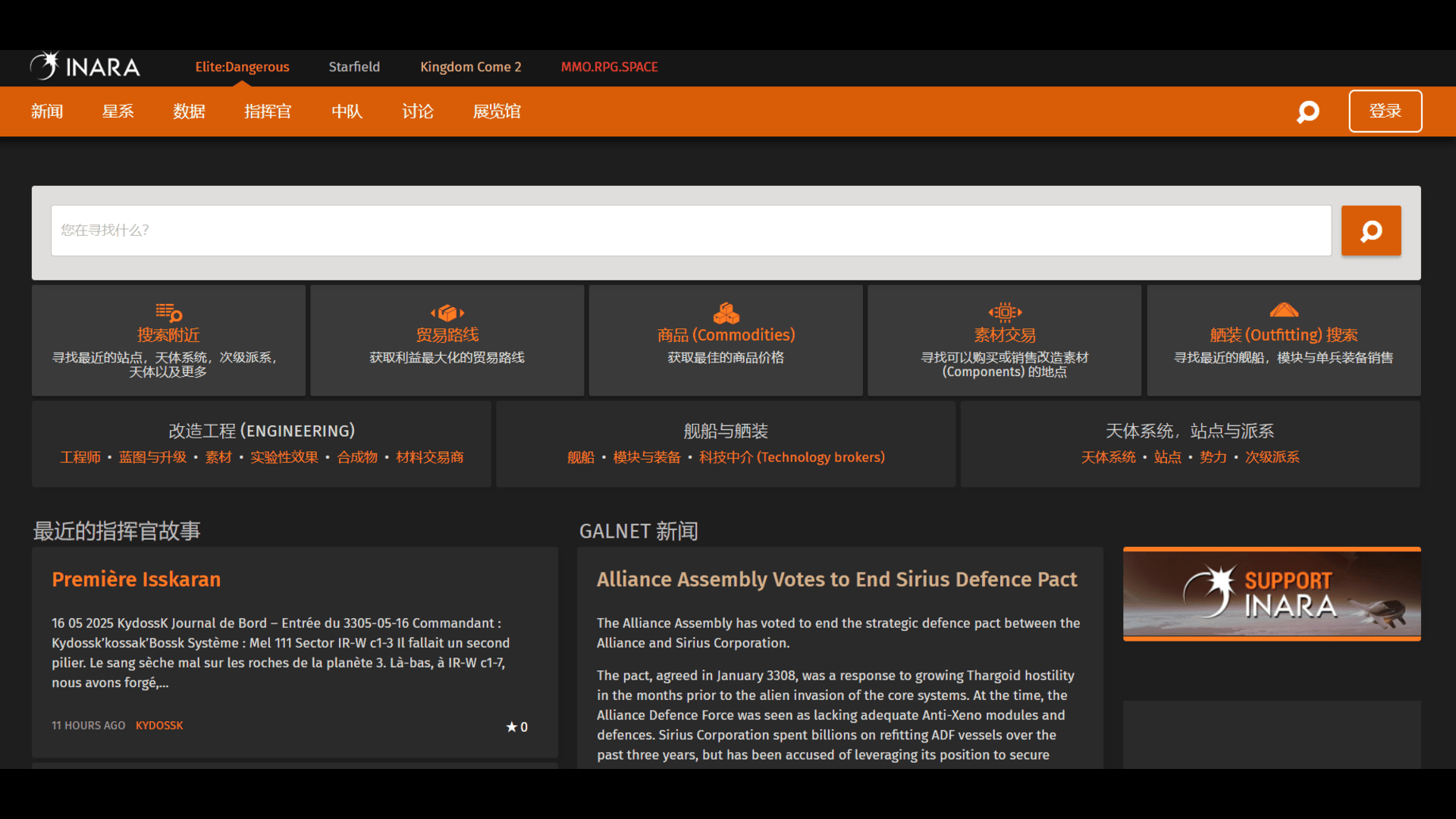Open the 数据 menu

pyautogui.click(x=189, y=111)
